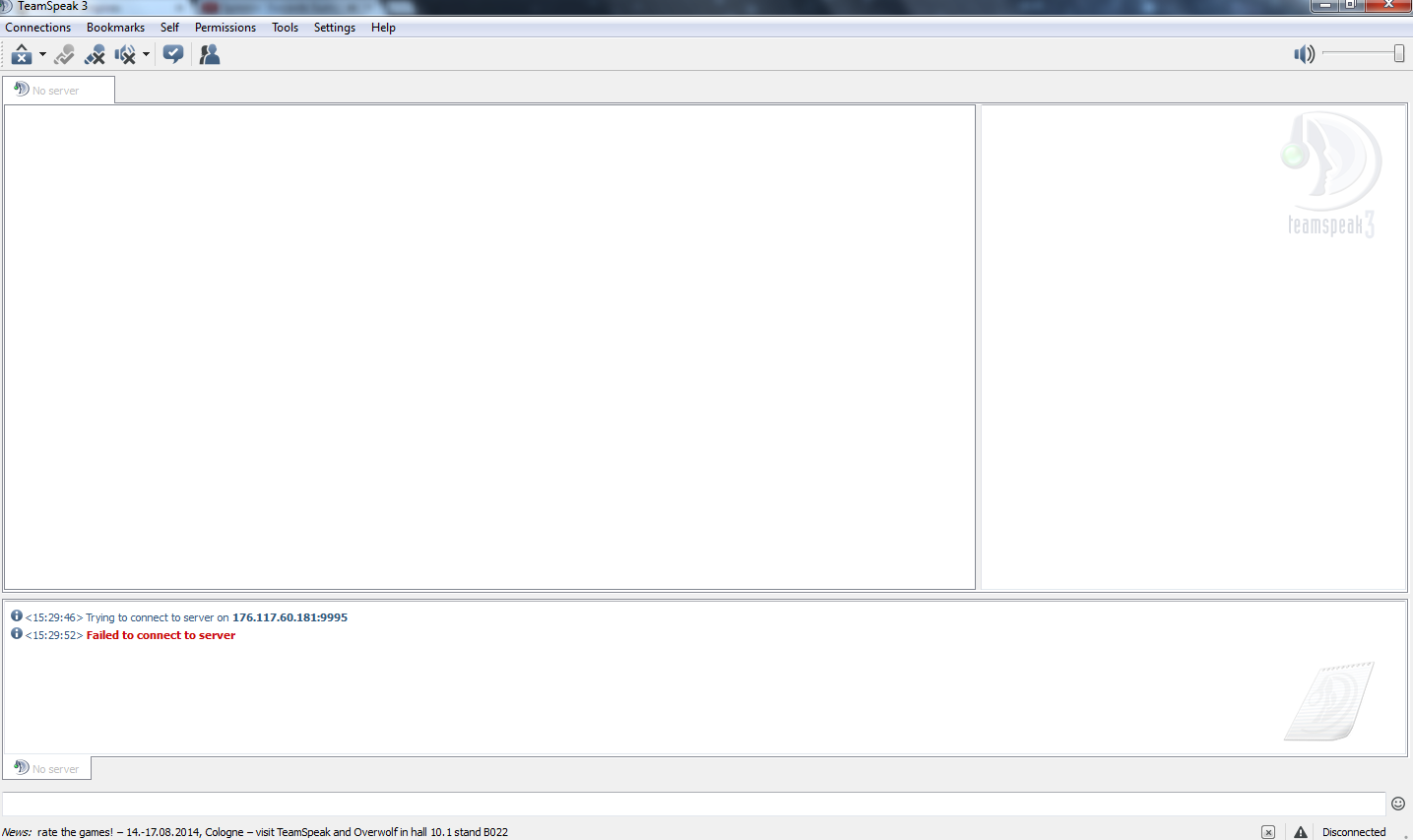Expand the mute speakers dropdown arrow
Viewport: 1413px width, 840px height.
146,55
